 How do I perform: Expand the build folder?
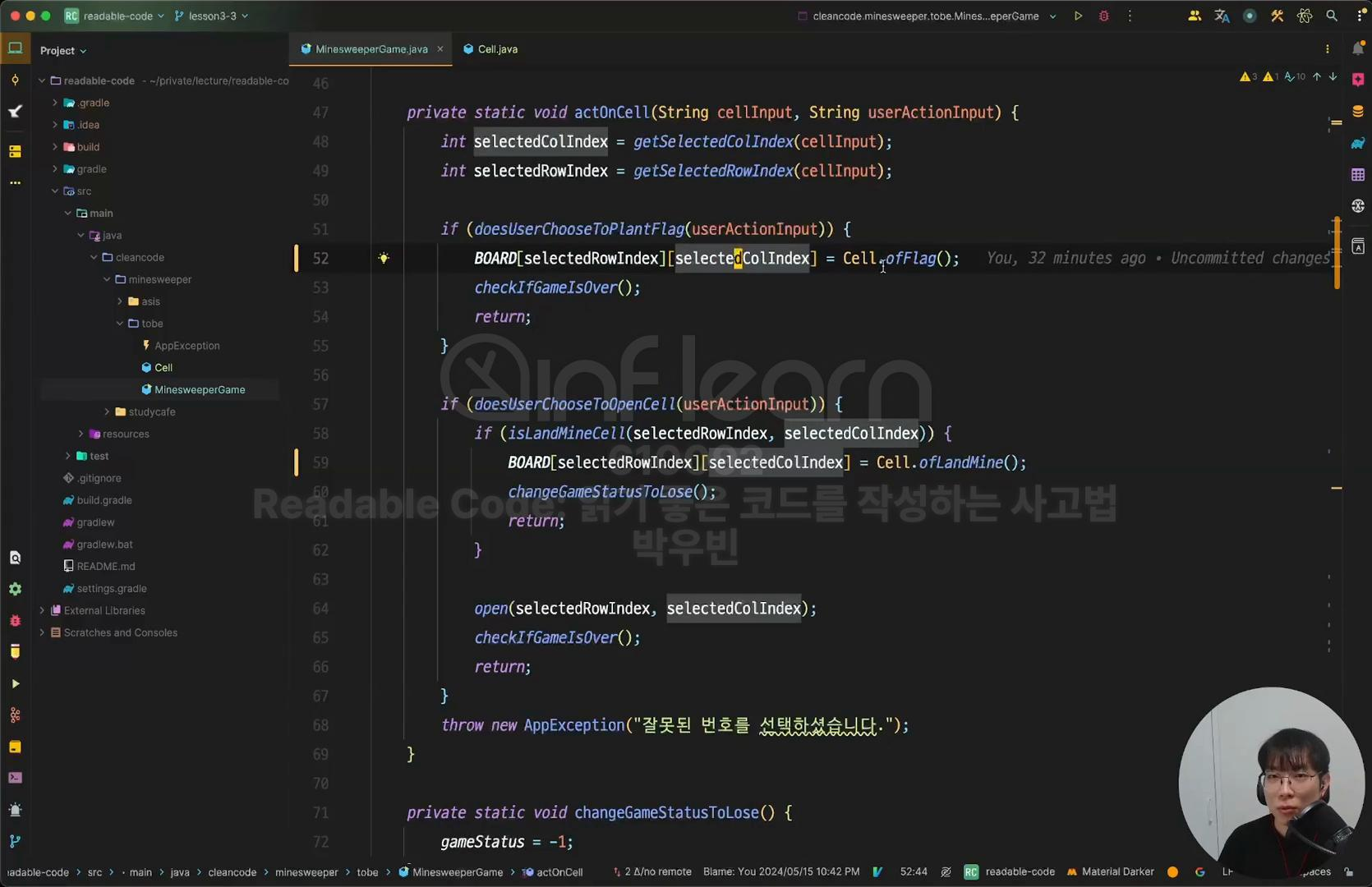pyautogui.click(x=55, y=147)
